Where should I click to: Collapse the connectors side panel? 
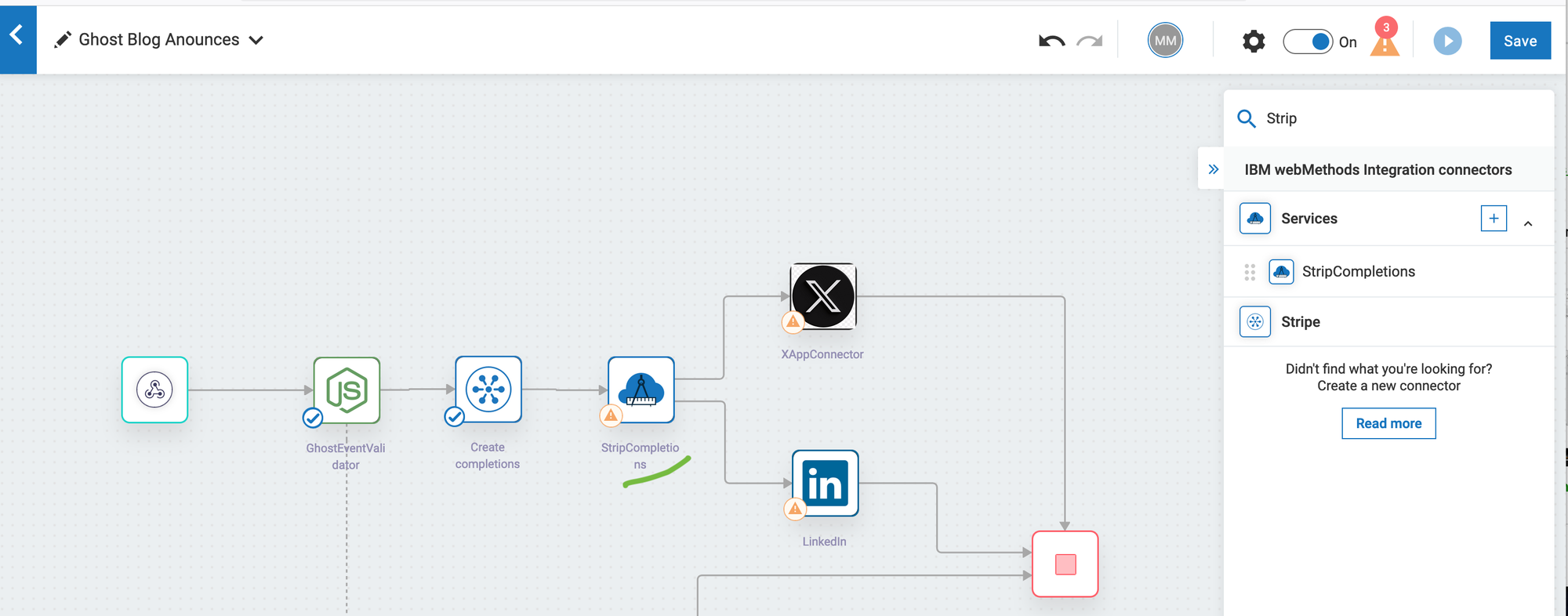coord(1213,169)
